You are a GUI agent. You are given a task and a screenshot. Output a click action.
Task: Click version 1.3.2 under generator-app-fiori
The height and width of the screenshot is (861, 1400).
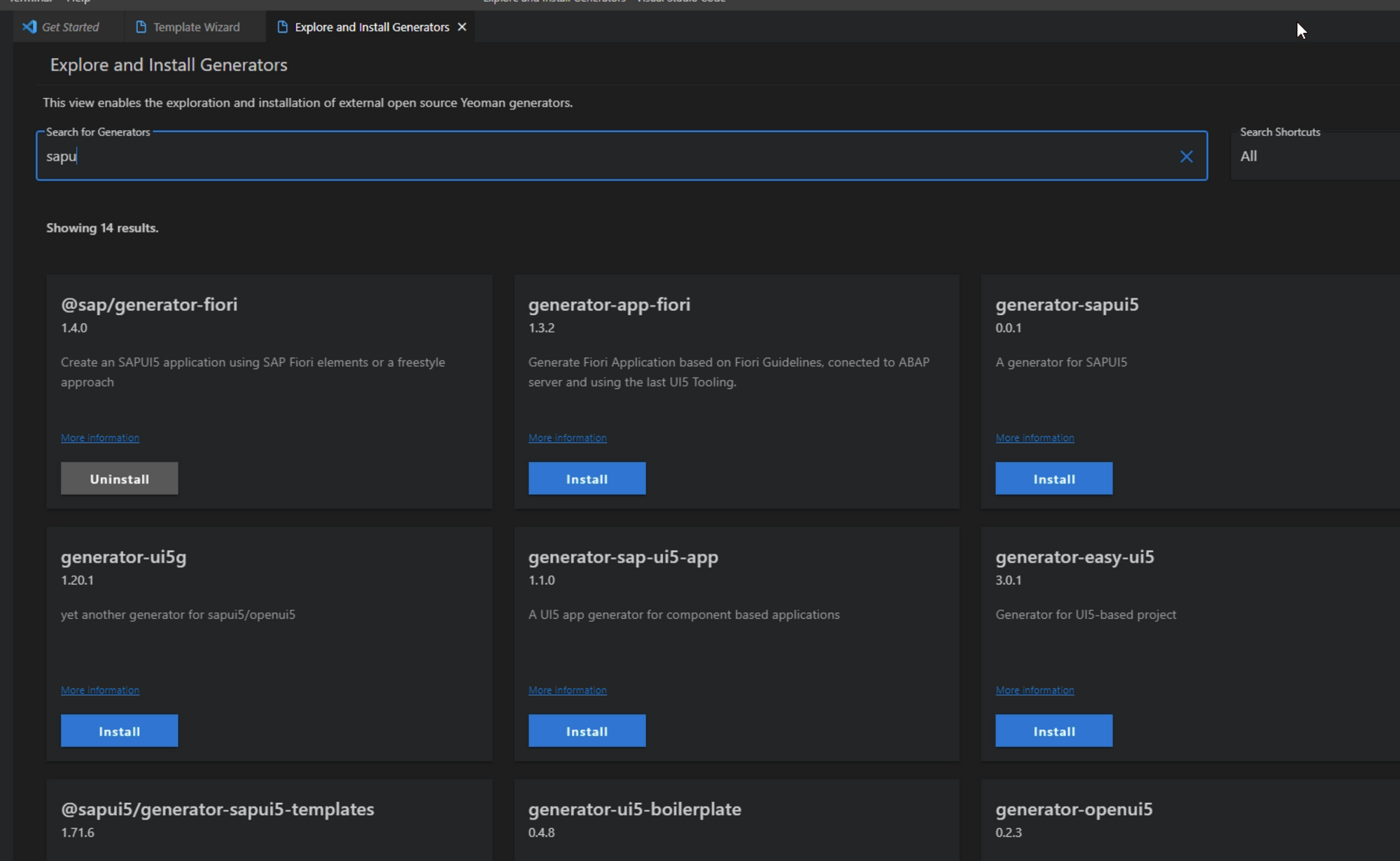tap(541, 328)
